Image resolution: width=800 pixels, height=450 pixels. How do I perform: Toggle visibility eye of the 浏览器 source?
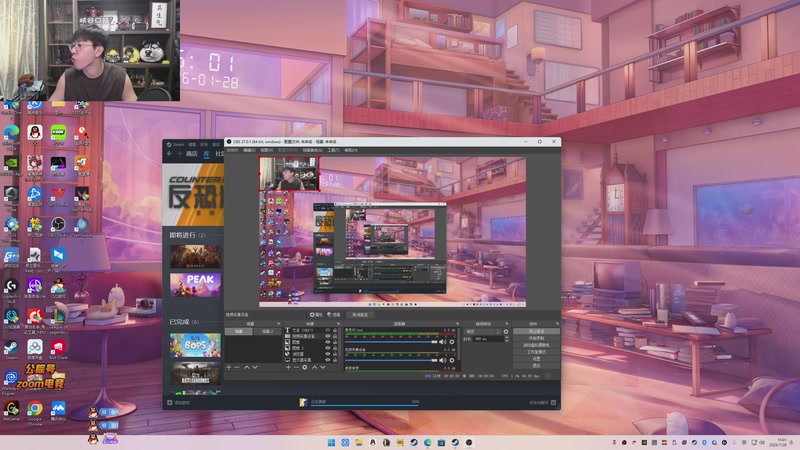(x=328, y=354)
